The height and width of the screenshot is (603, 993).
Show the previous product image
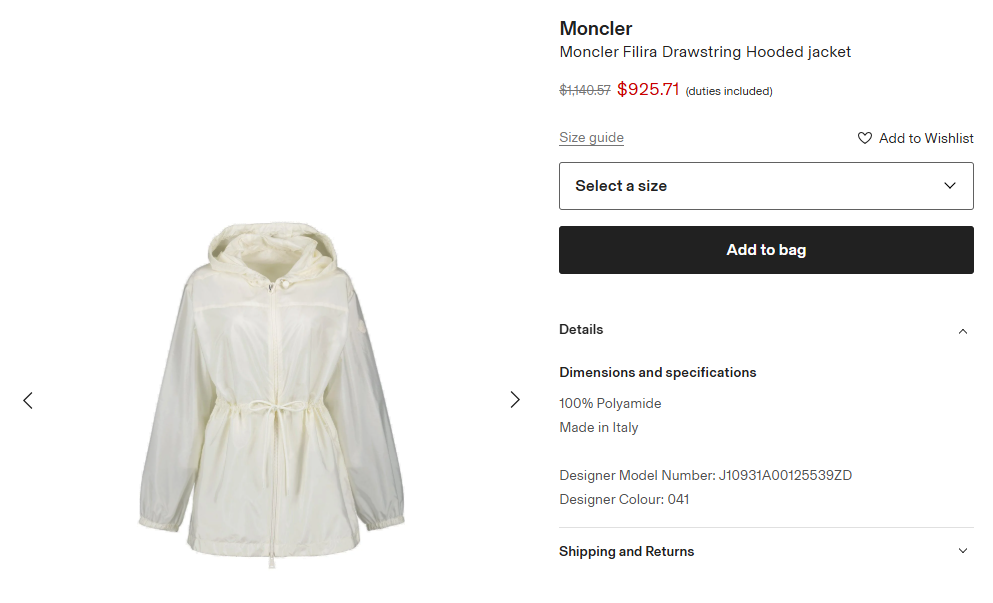pyautogui.click(x=28, y=400)
